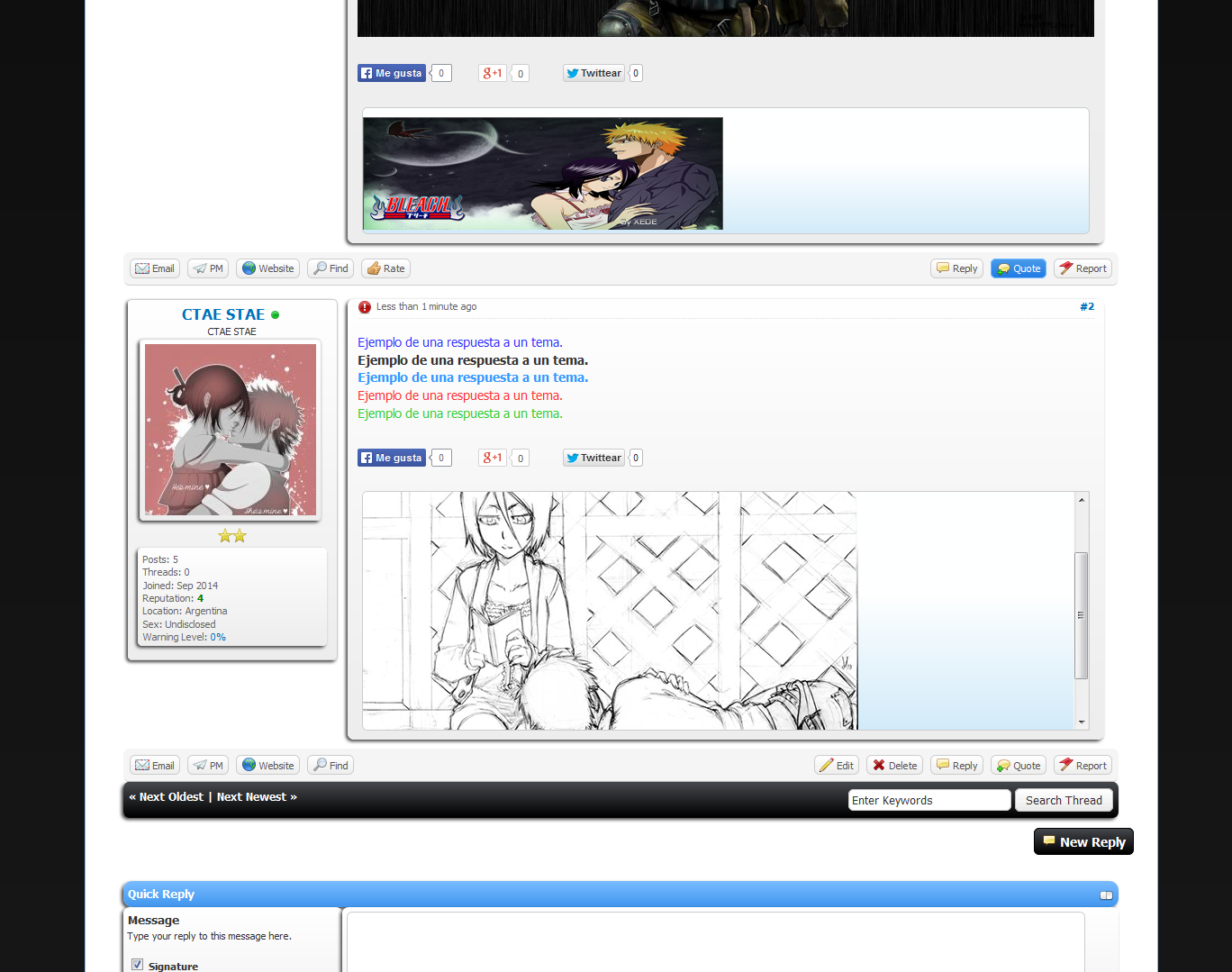Send PM to CTAE STAE
Viewport: 1232px width, 972px height.
click(207, 766)
